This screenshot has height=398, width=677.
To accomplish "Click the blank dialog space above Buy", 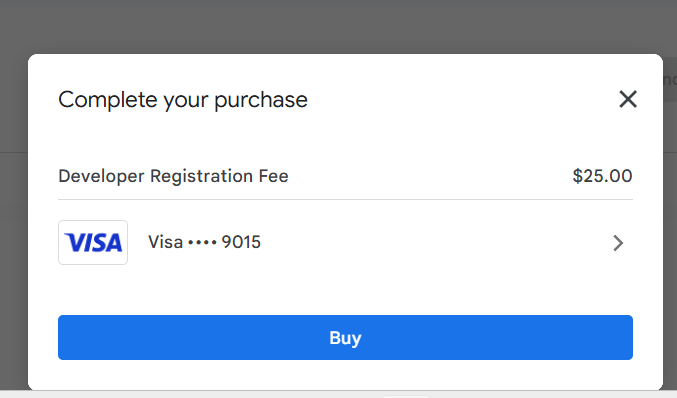I will point(345,291).
